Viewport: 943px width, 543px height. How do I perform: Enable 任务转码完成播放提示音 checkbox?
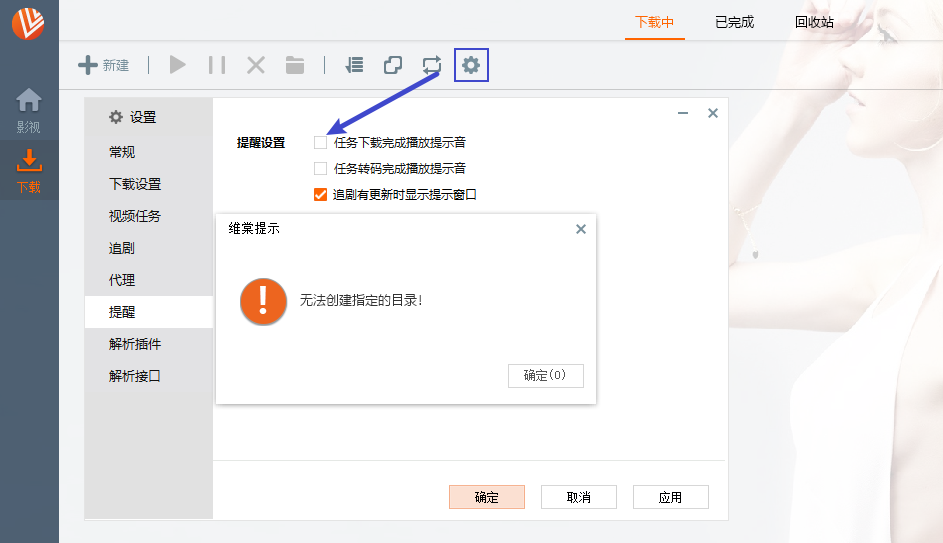click(x=321, y=169)
